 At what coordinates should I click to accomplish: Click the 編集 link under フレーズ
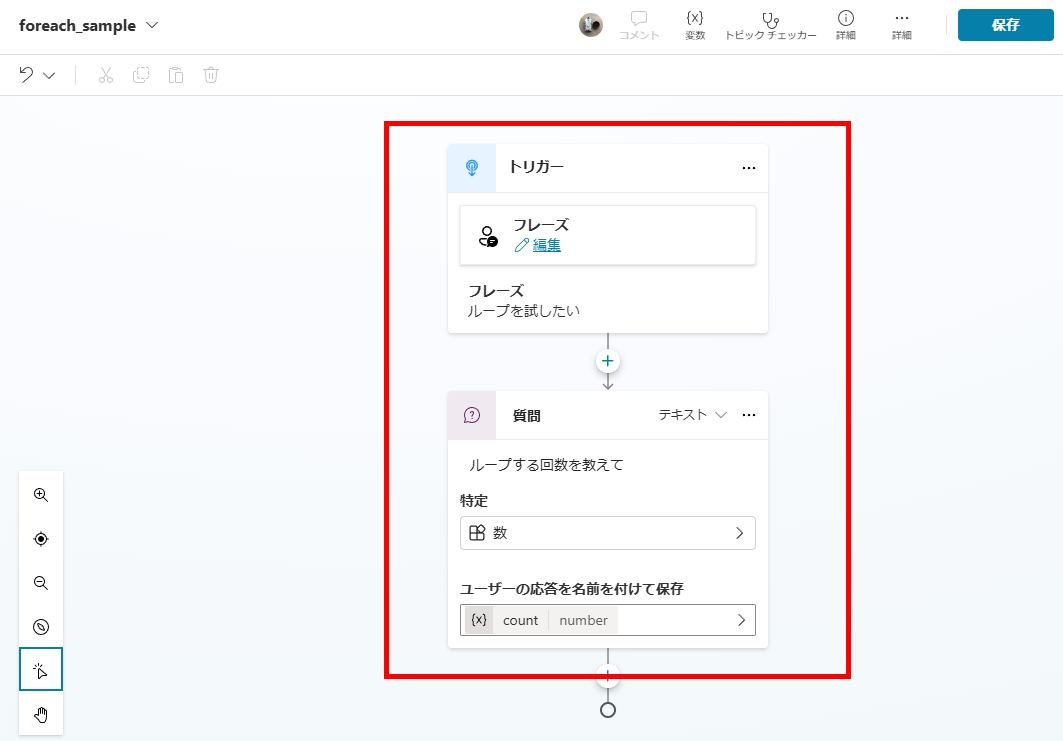pyautogui.click(x=546, y=245)
